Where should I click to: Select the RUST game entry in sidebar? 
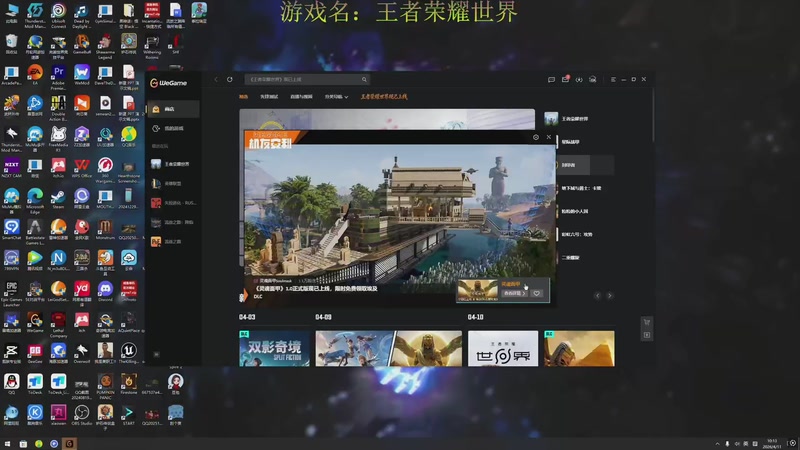(x=173, y=203)
